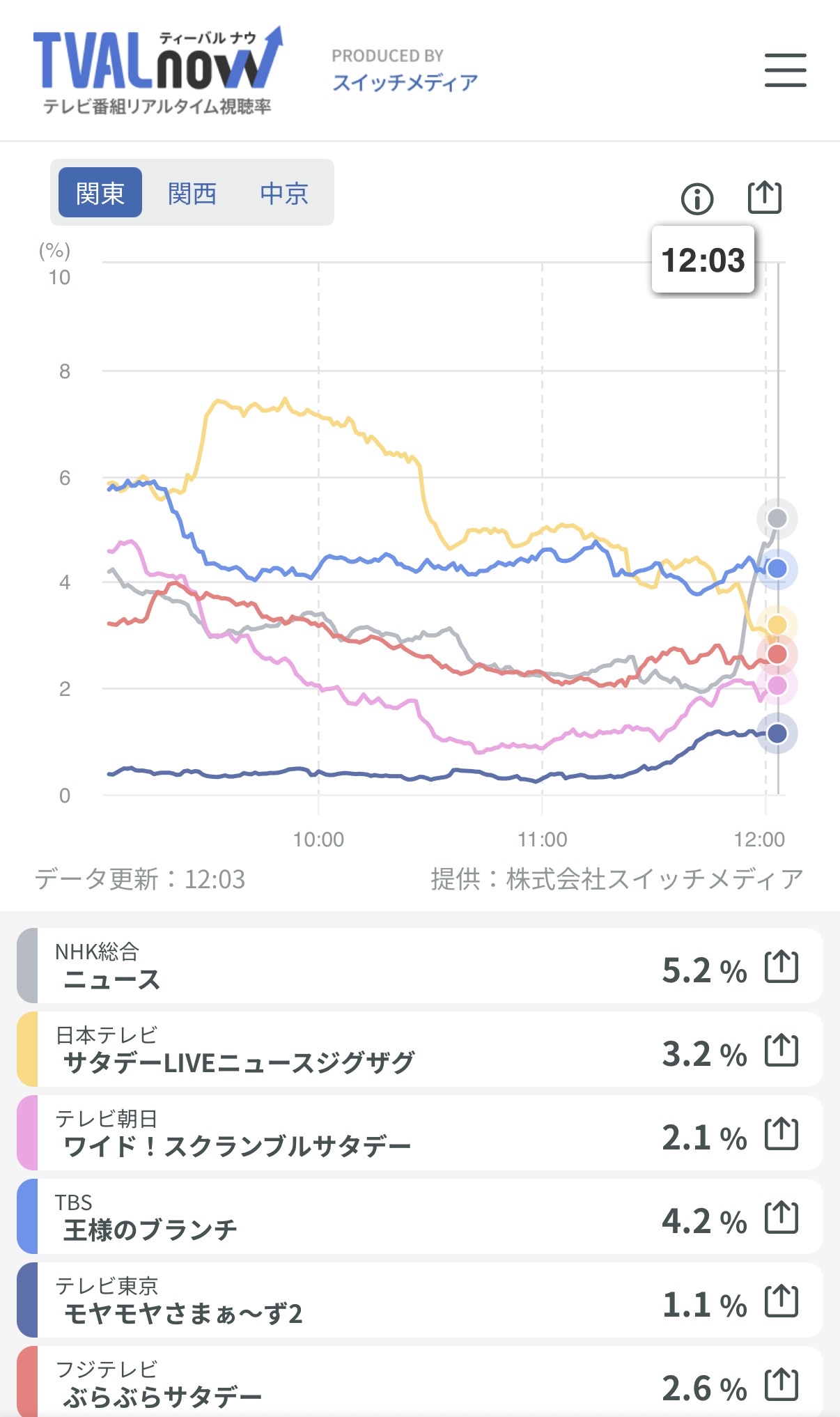Click the chart info icon
Image resolution: width=840 pixels, height=1417 pixels.
[x=697, y=199]
